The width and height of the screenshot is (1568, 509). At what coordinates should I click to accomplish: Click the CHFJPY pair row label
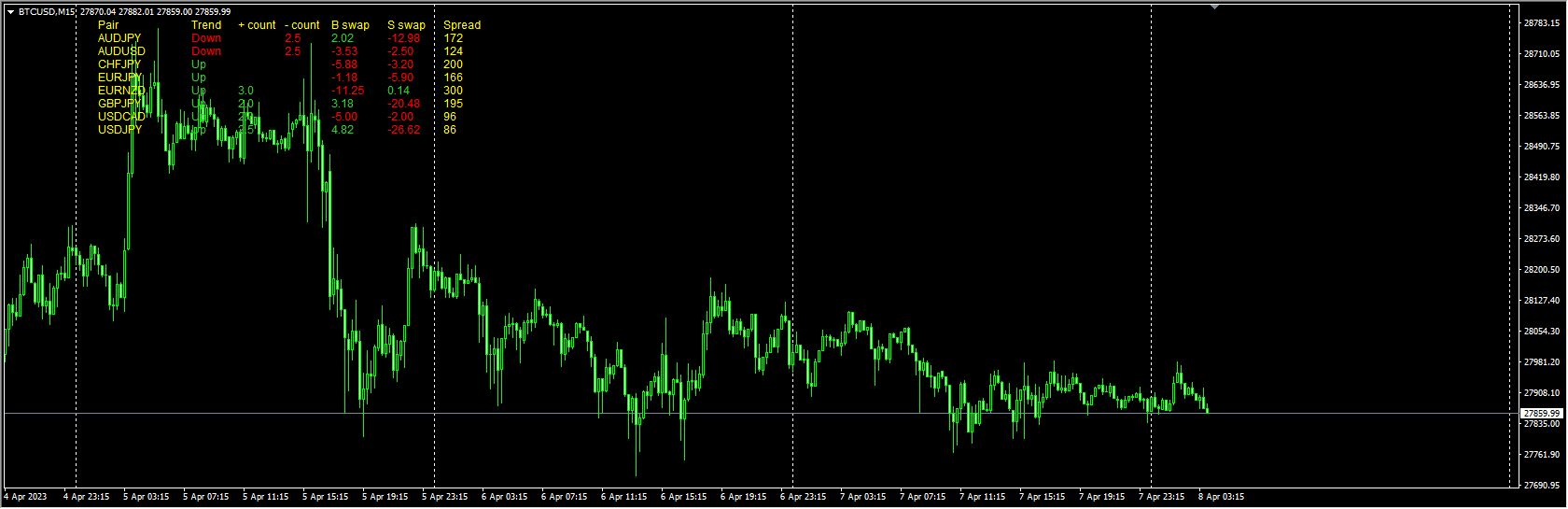(x=119, y=64)
